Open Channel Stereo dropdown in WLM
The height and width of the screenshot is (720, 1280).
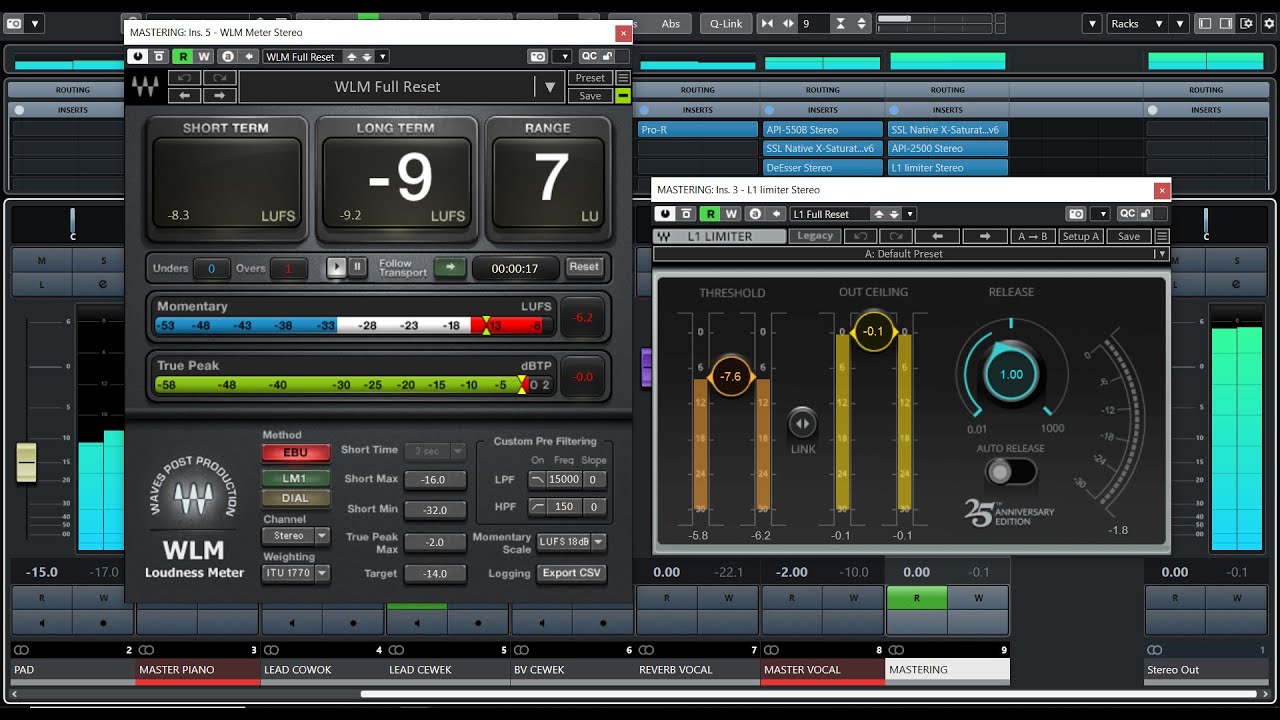pyautogui.click(x=296, y=536)
